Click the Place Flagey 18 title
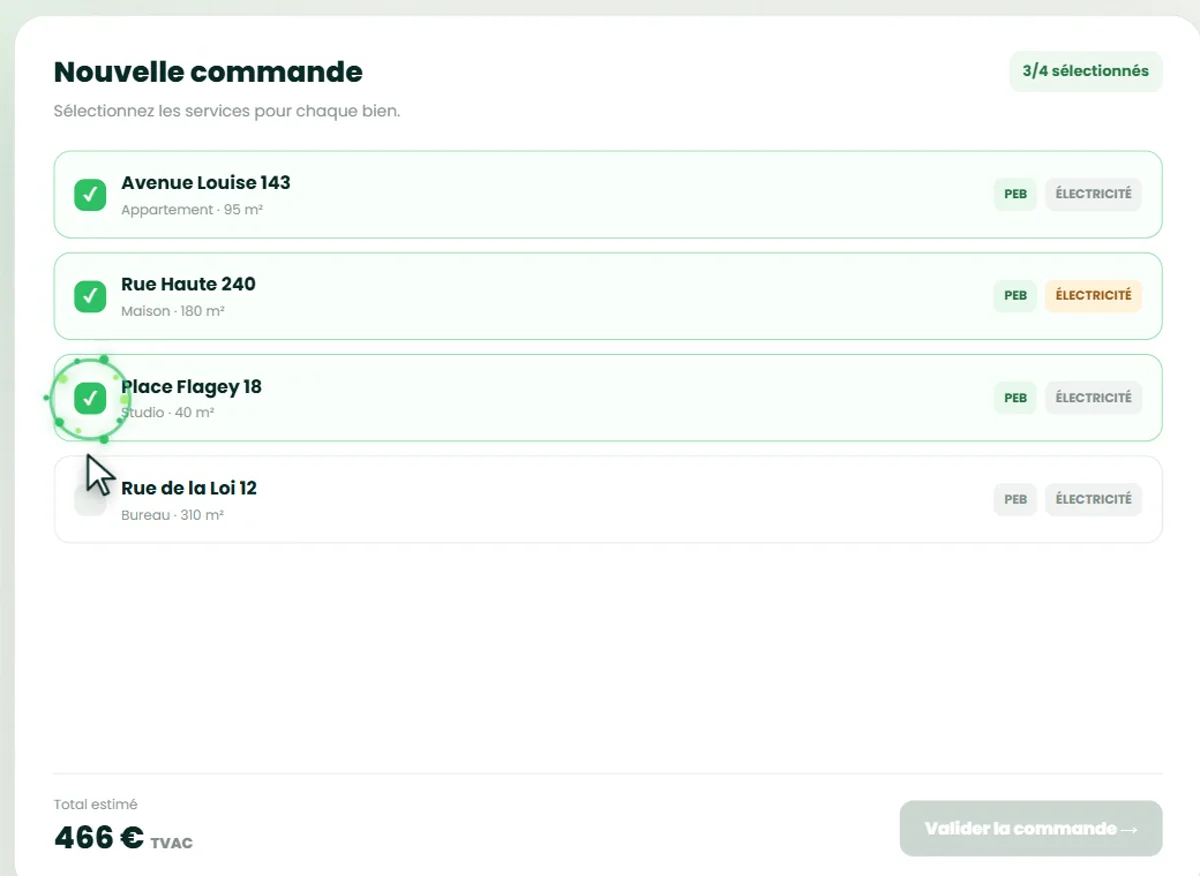Image resolution: width=1200 pixels, height=876 pixels. pos(191,387)
